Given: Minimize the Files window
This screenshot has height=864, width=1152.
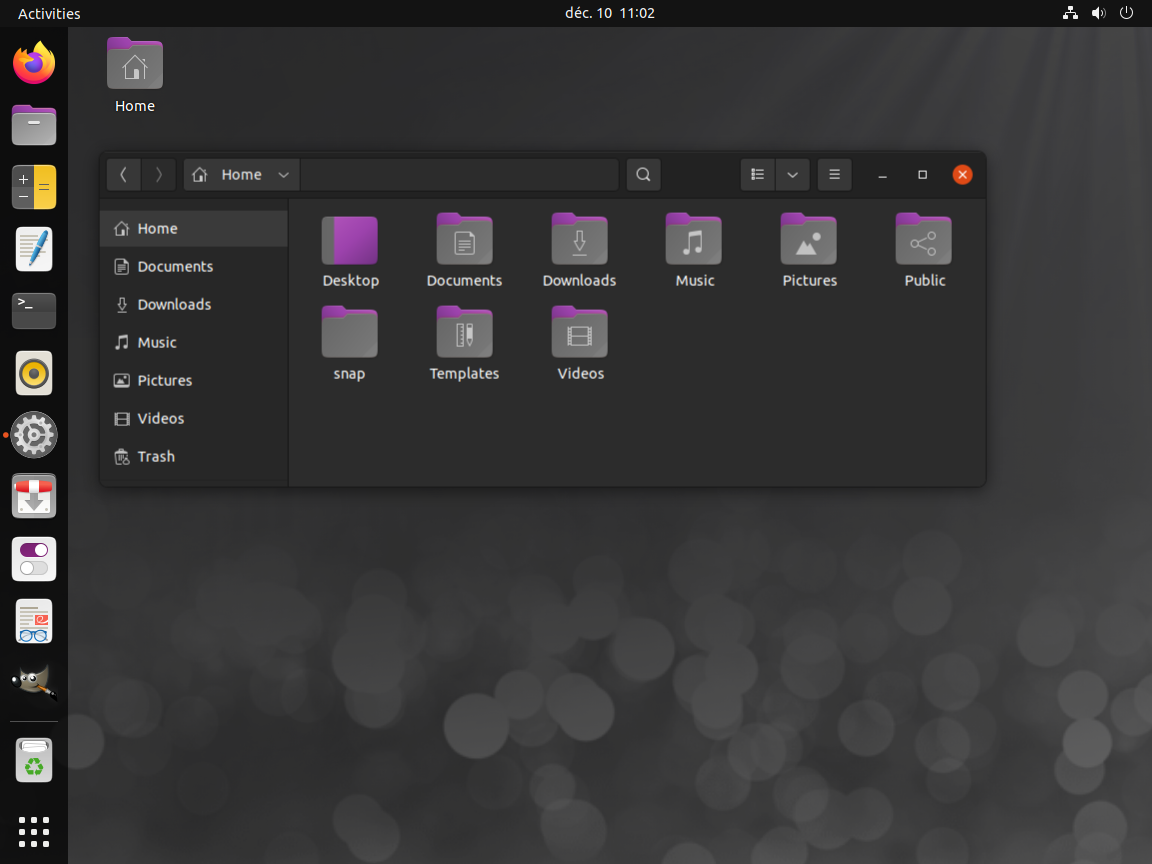Looking at the screenshot, I should click(882, 175).
